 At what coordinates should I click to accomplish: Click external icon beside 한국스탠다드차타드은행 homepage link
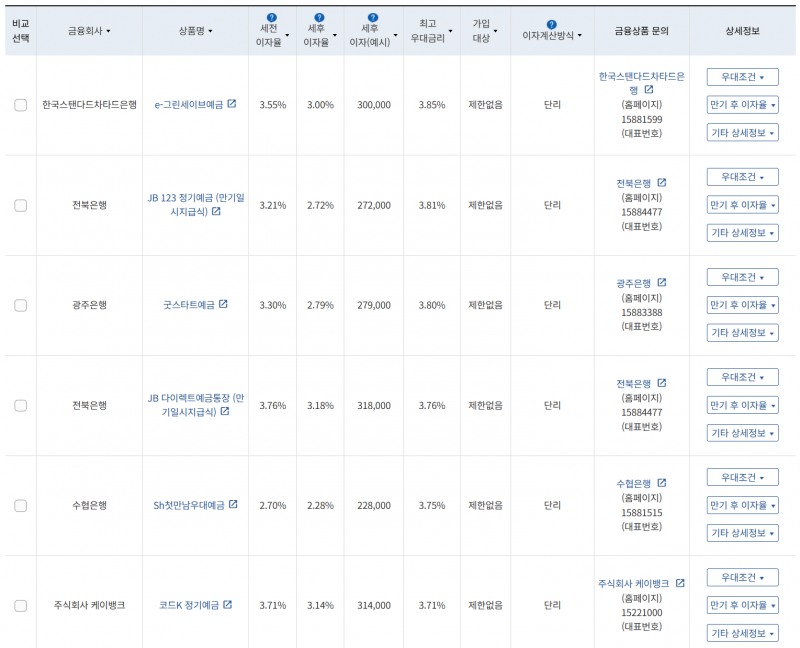pos(649,90)
